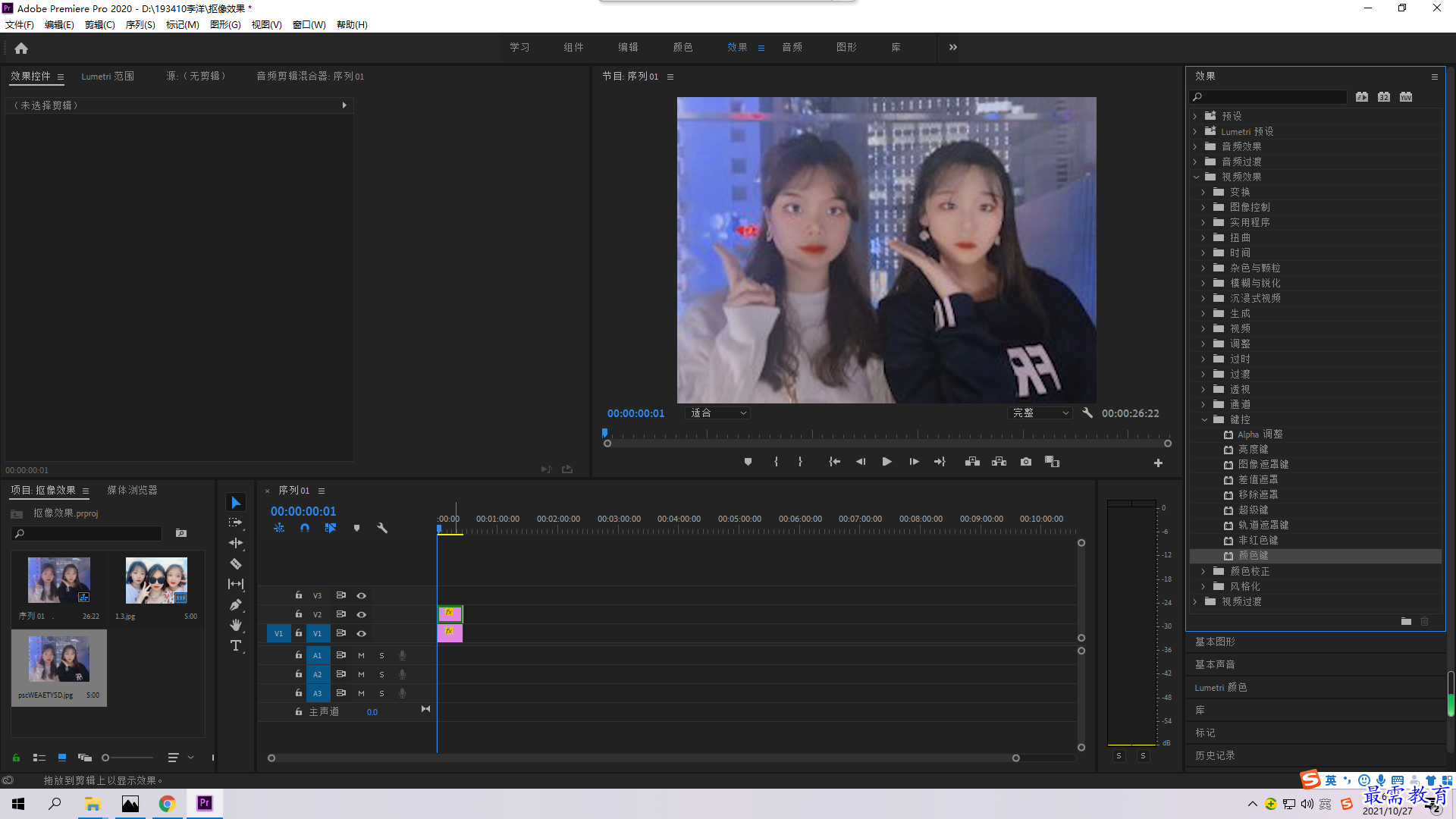
Task: Switch to the 媒体浏览器 tab
Action: point(132,490)
